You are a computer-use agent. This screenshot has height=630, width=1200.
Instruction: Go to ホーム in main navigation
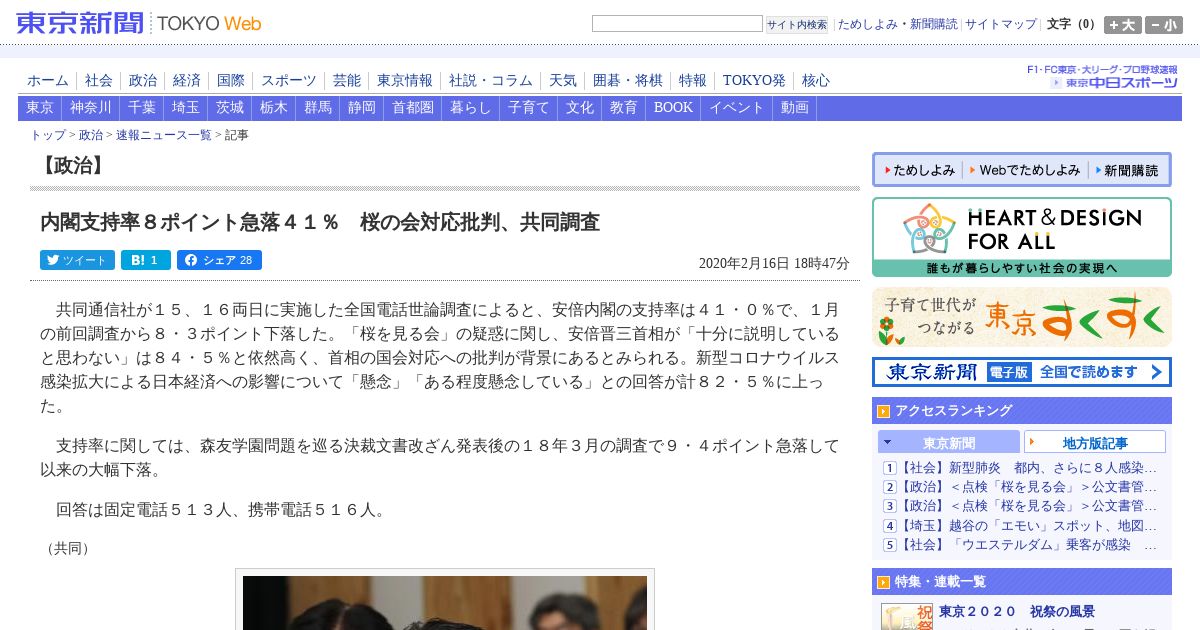click(x=48, y=80)
